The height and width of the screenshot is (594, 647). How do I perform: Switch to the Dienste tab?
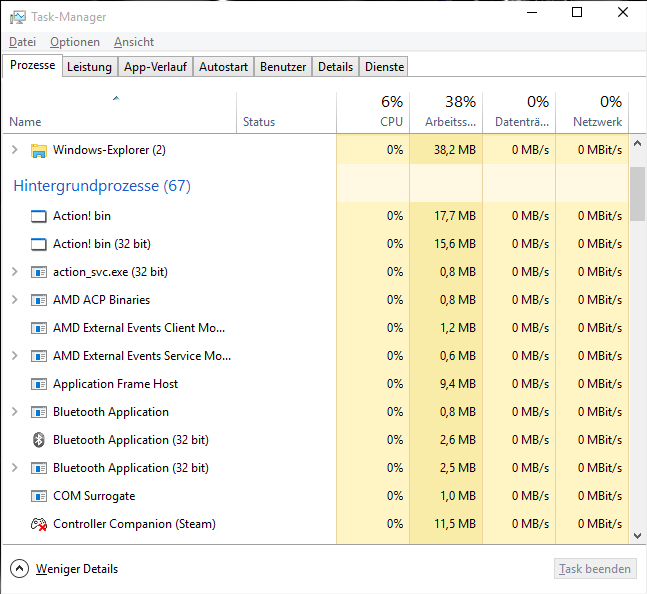point(384,67)
